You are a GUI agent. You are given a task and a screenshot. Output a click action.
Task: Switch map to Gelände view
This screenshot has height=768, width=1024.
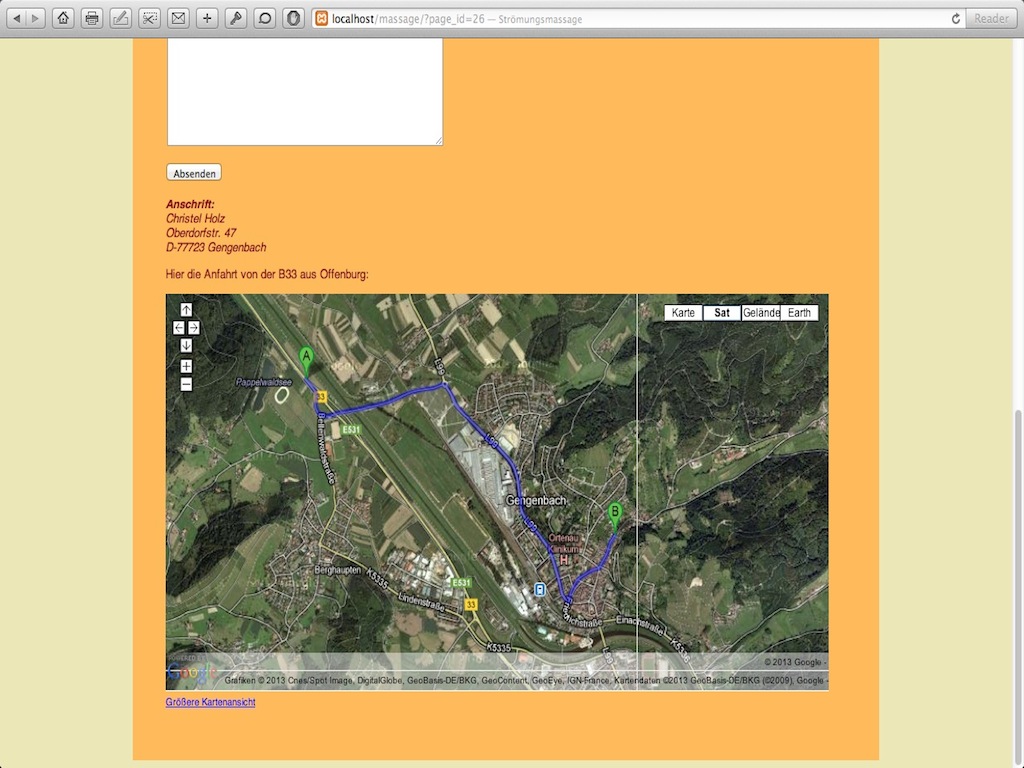[761, 313]
